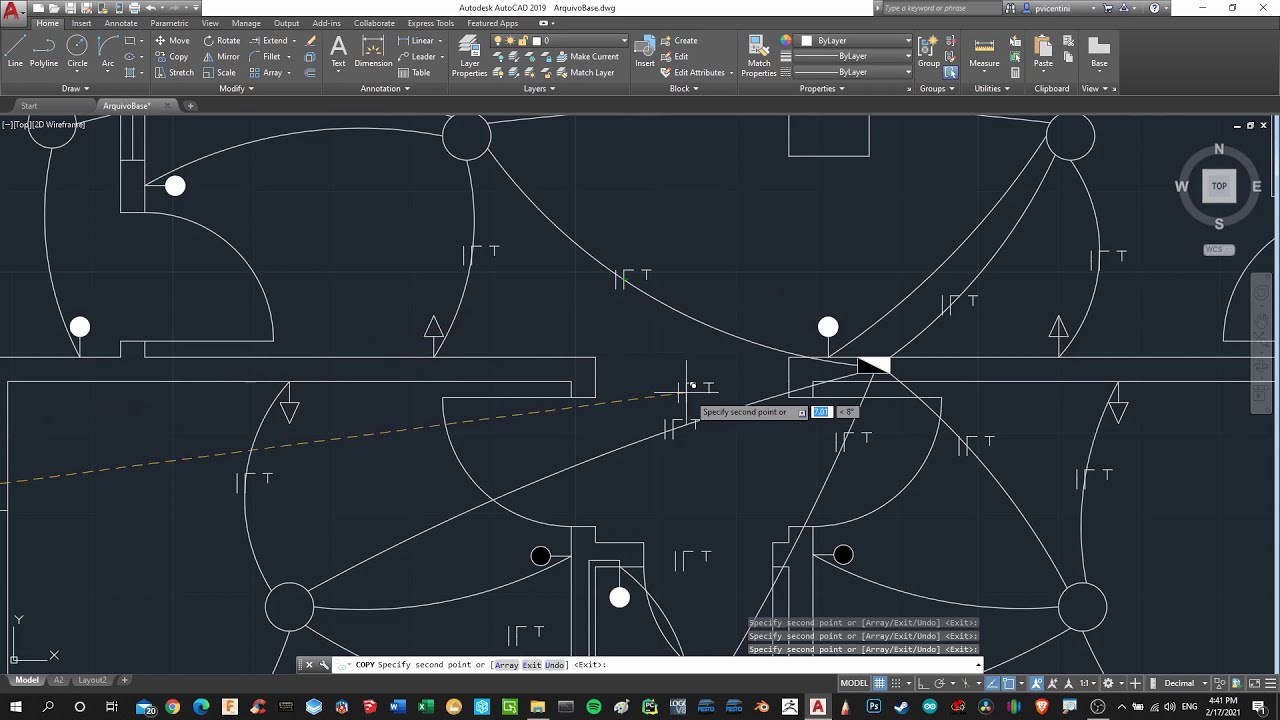Image resolution: width=1280 pixels, height=720 pixels.
Task: Insert a Table annotation
Action: pos(414,73)
